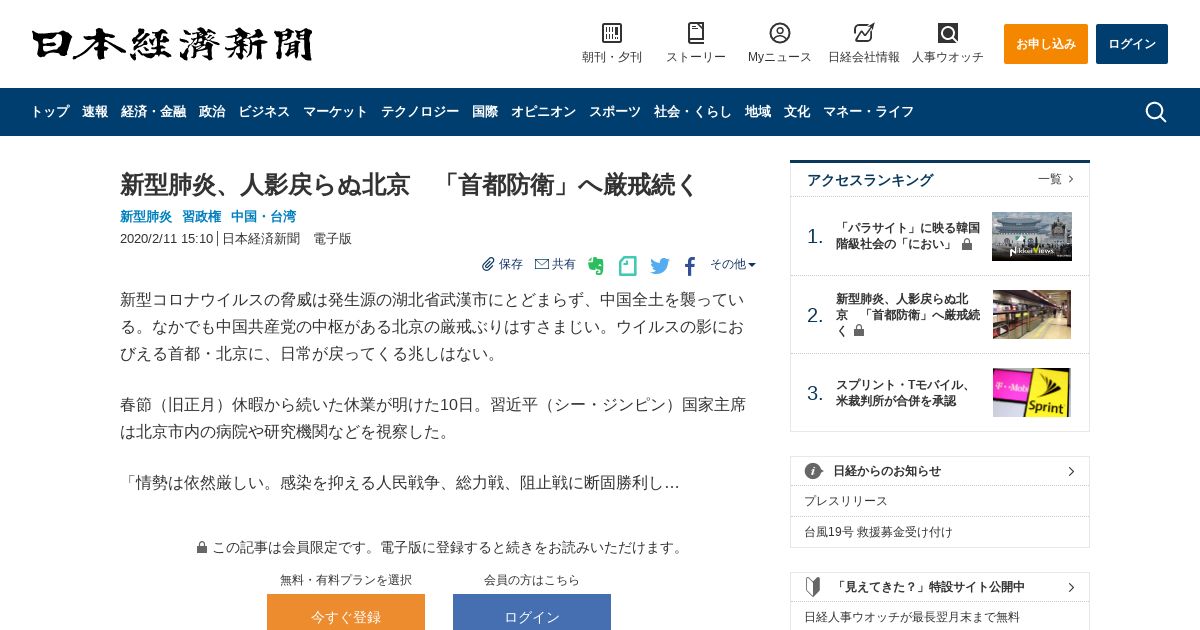Share the article to Evernote
1200x630 pixels.
click(x=596, y=266)
